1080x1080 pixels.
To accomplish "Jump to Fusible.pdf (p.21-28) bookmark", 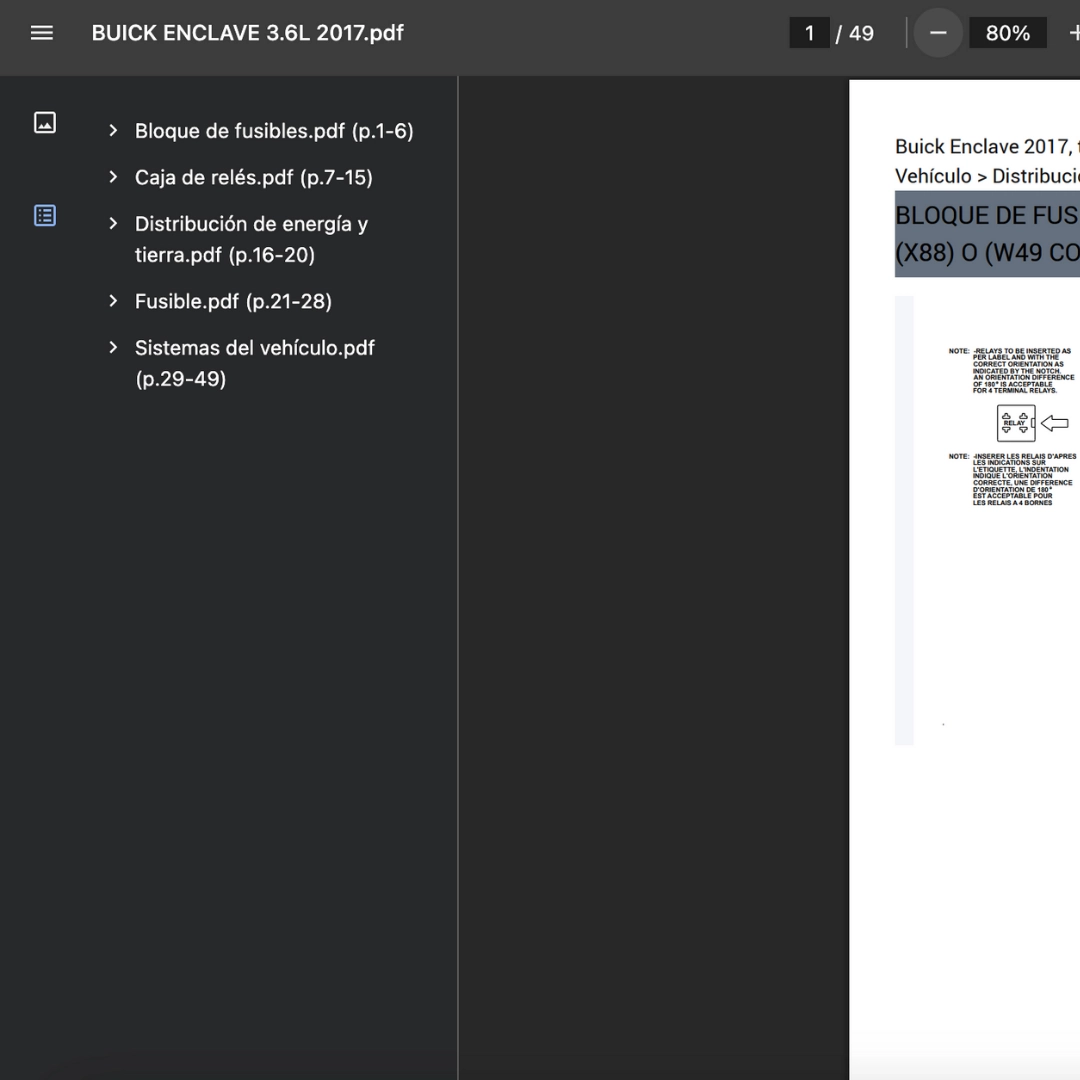I will tap(233, 302).
